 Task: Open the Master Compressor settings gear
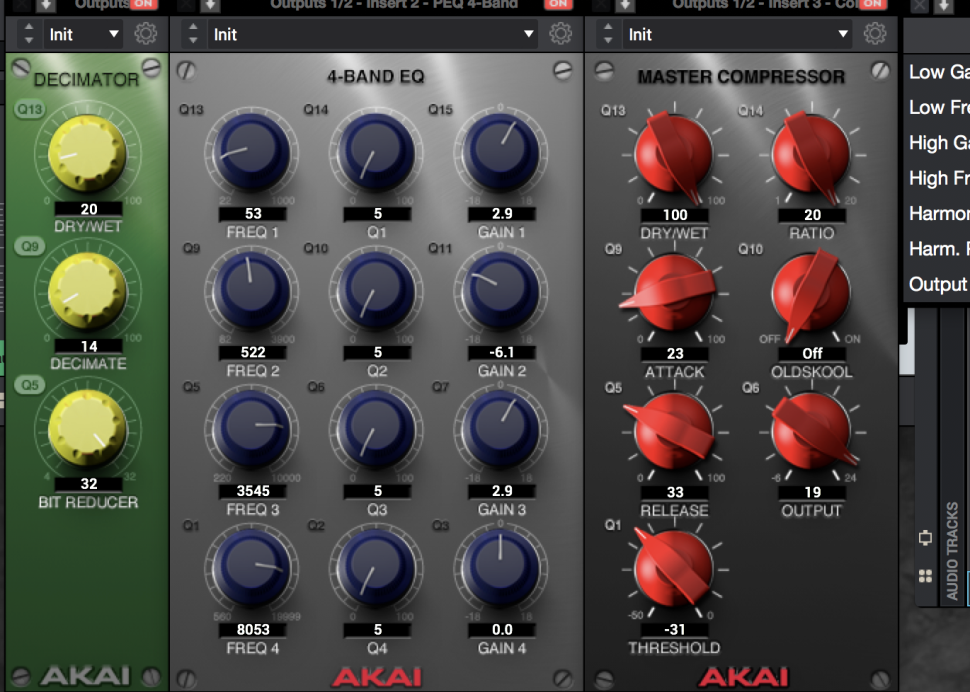point(875,34)
